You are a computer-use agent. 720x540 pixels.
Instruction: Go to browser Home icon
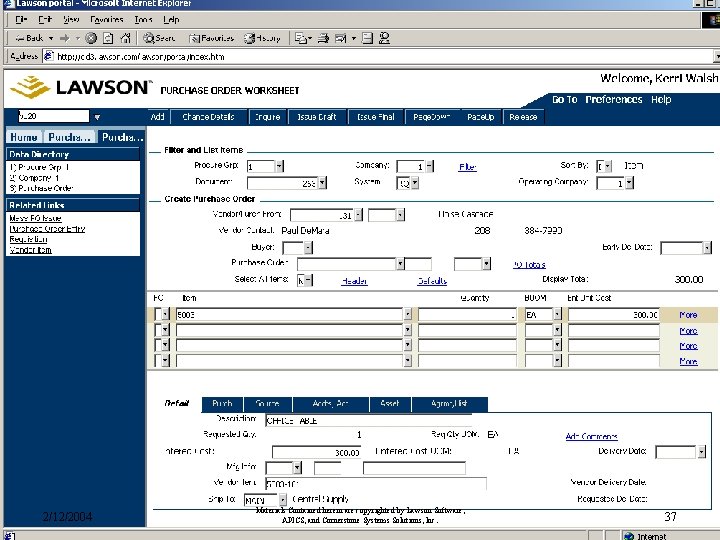point(125,38)
